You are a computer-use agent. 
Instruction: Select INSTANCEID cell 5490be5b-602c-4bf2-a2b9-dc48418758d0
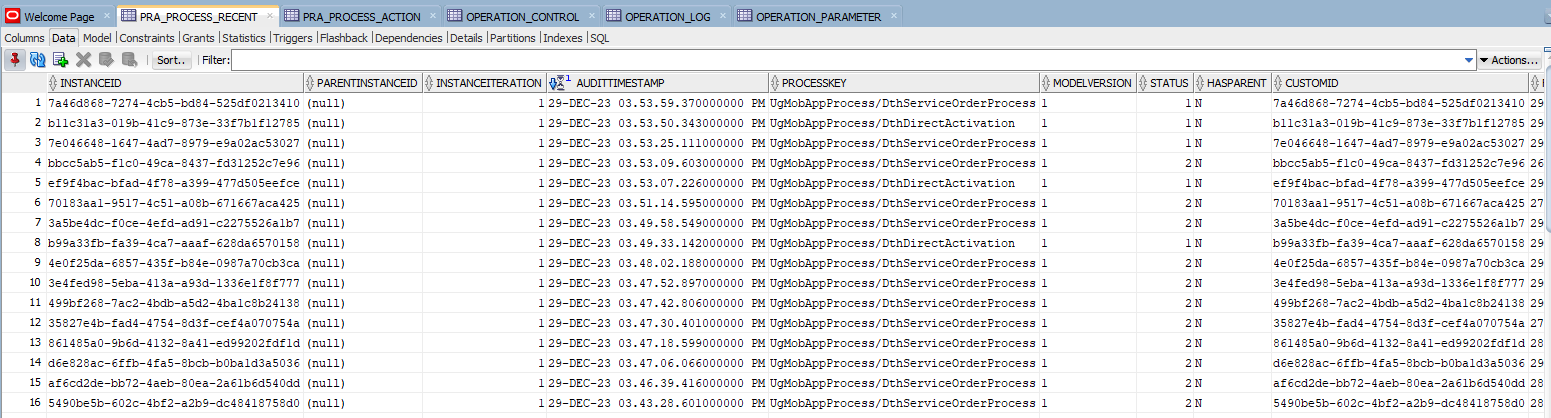174,403
